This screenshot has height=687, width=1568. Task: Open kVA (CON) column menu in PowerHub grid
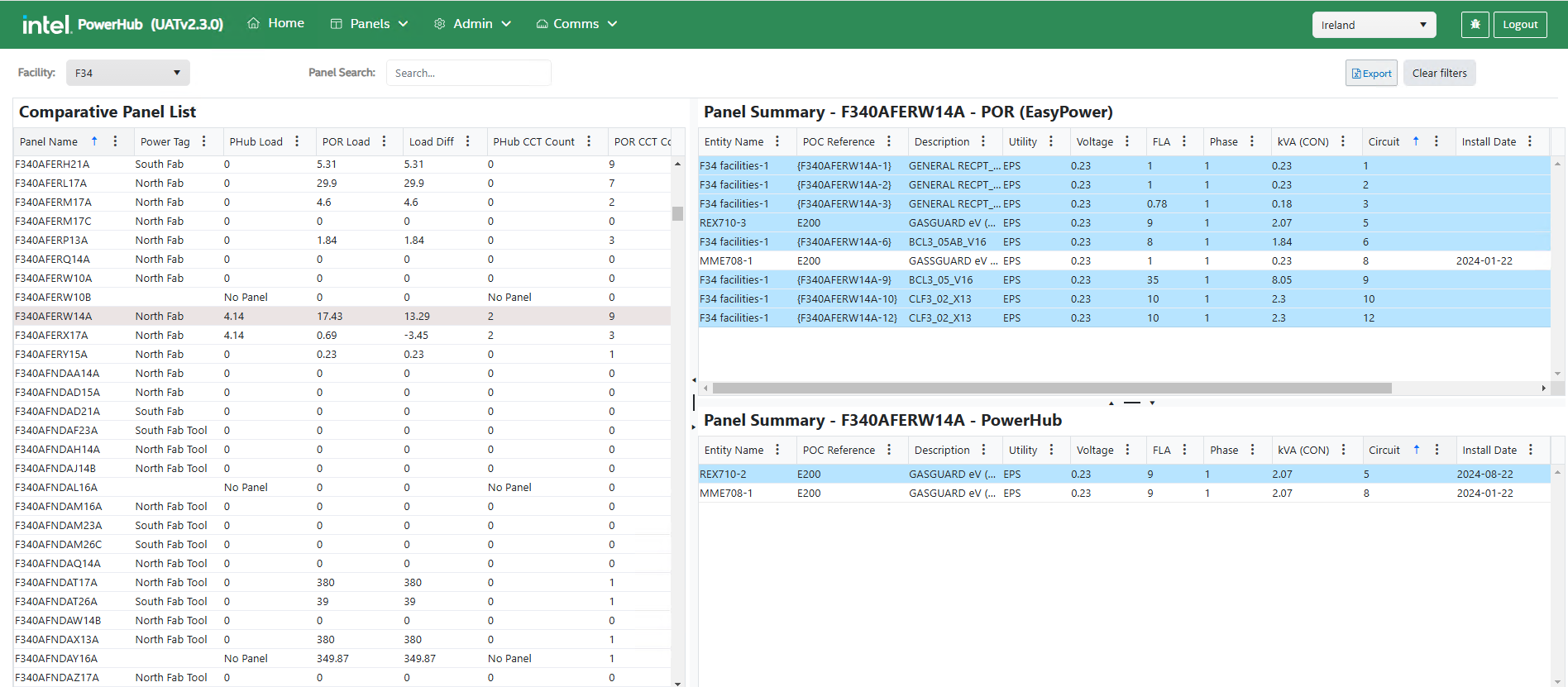1343,450
